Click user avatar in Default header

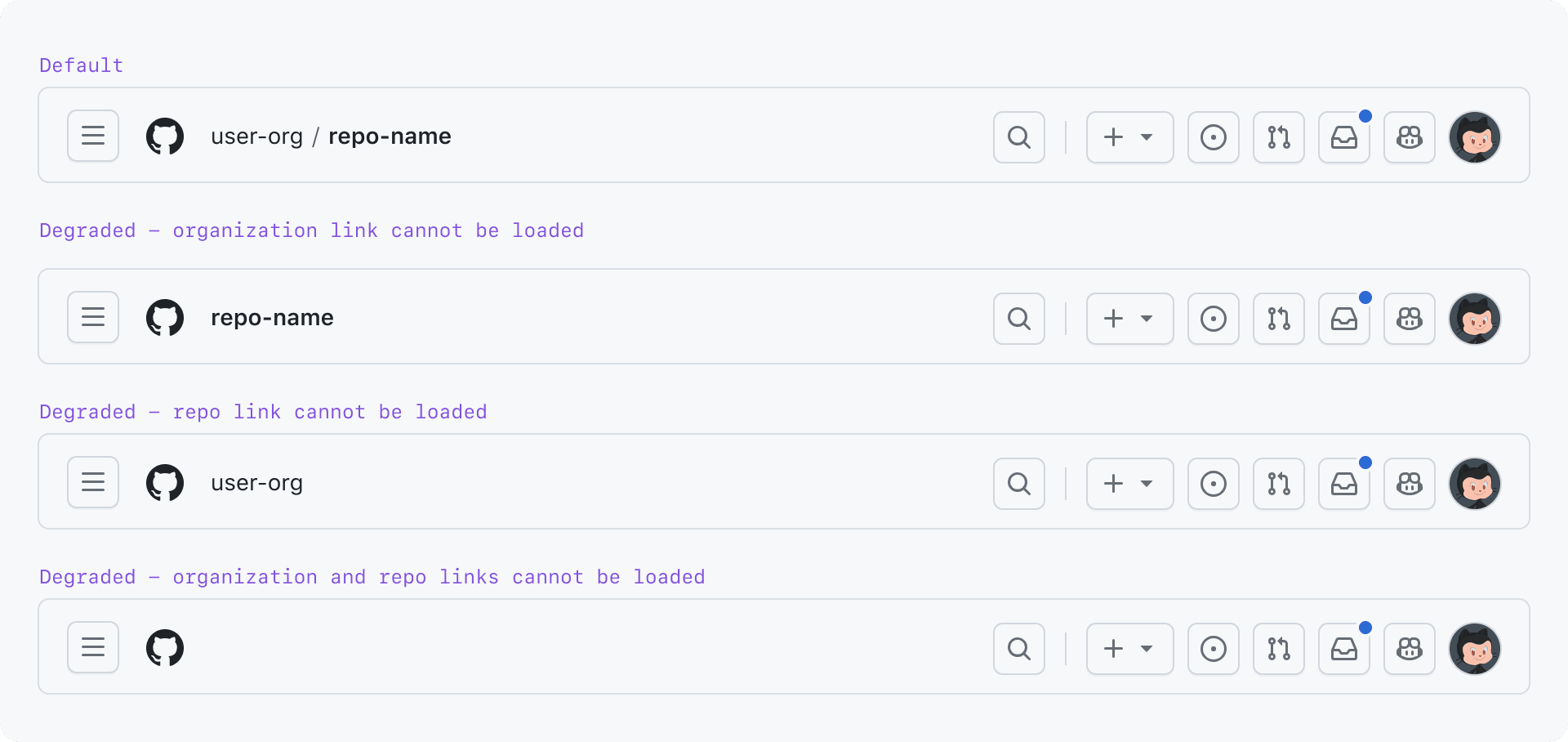1474,137
